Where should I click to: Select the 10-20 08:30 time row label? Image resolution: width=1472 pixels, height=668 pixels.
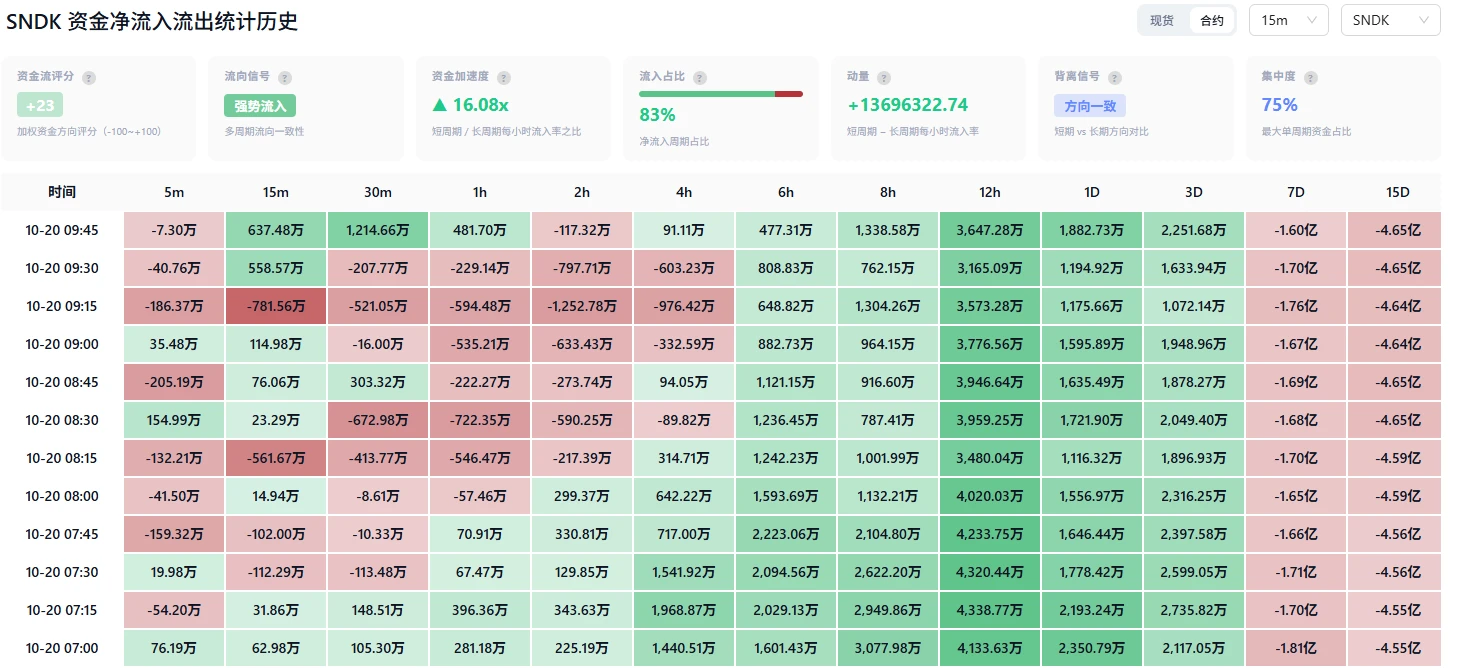pos(62,420)
